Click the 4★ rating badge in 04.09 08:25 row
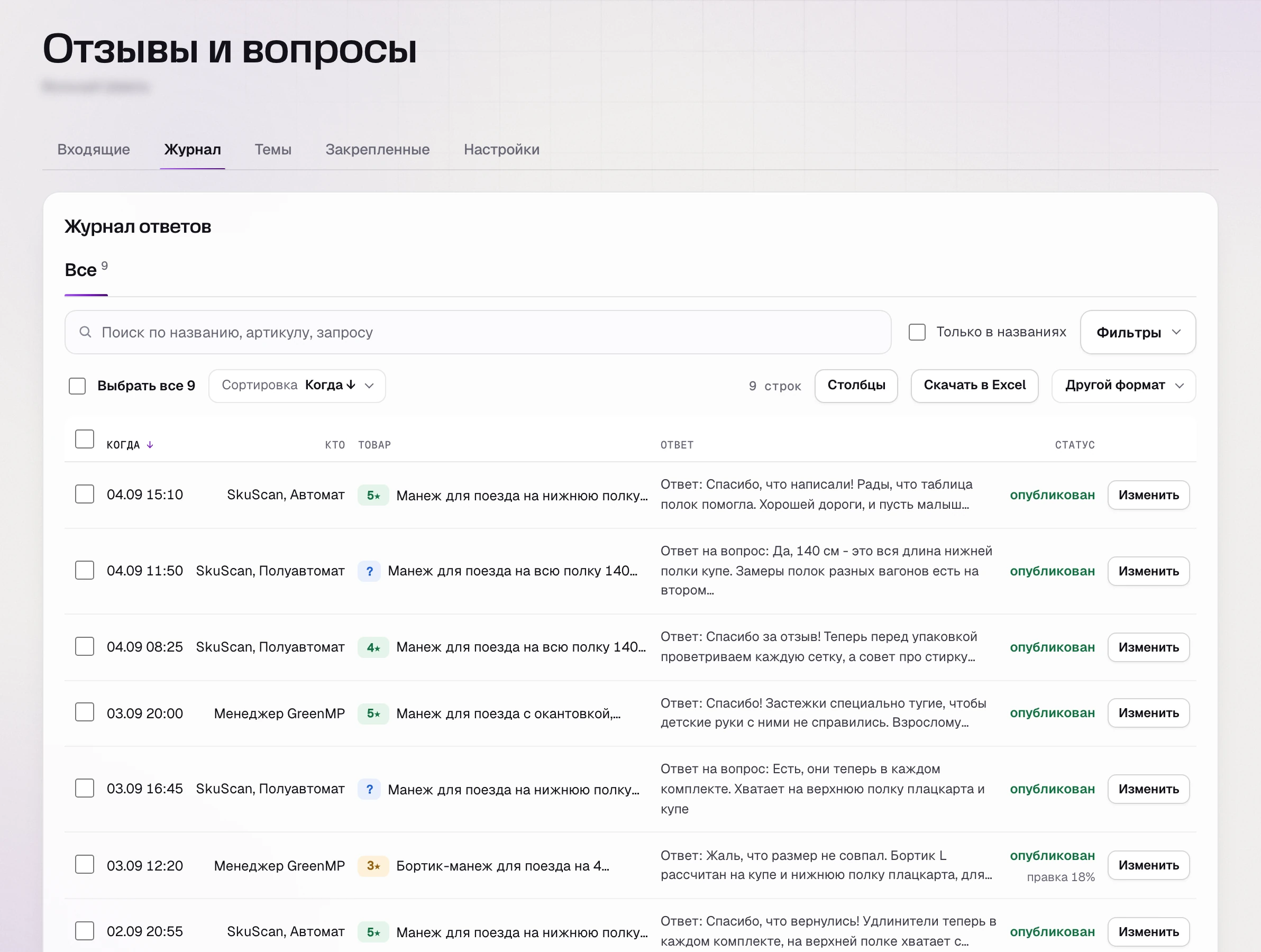This screenshot has width=1261, height=952. 373,647
